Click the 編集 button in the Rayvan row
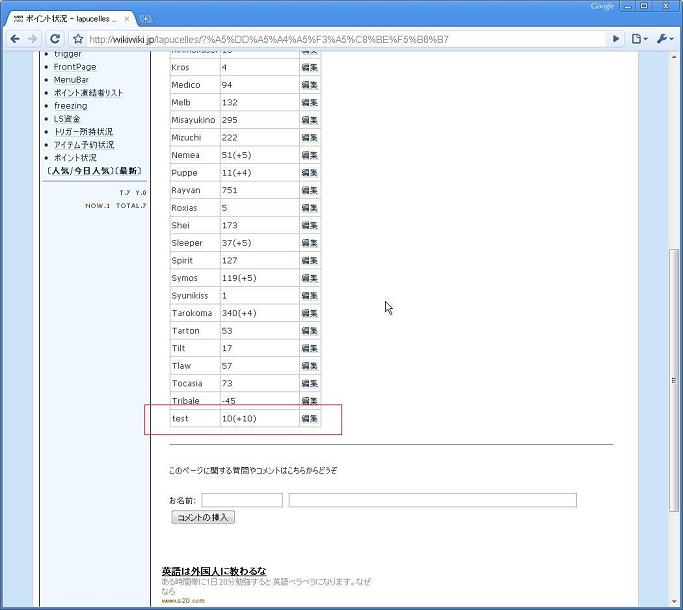The image size is (683, 610). coord(309,190)
